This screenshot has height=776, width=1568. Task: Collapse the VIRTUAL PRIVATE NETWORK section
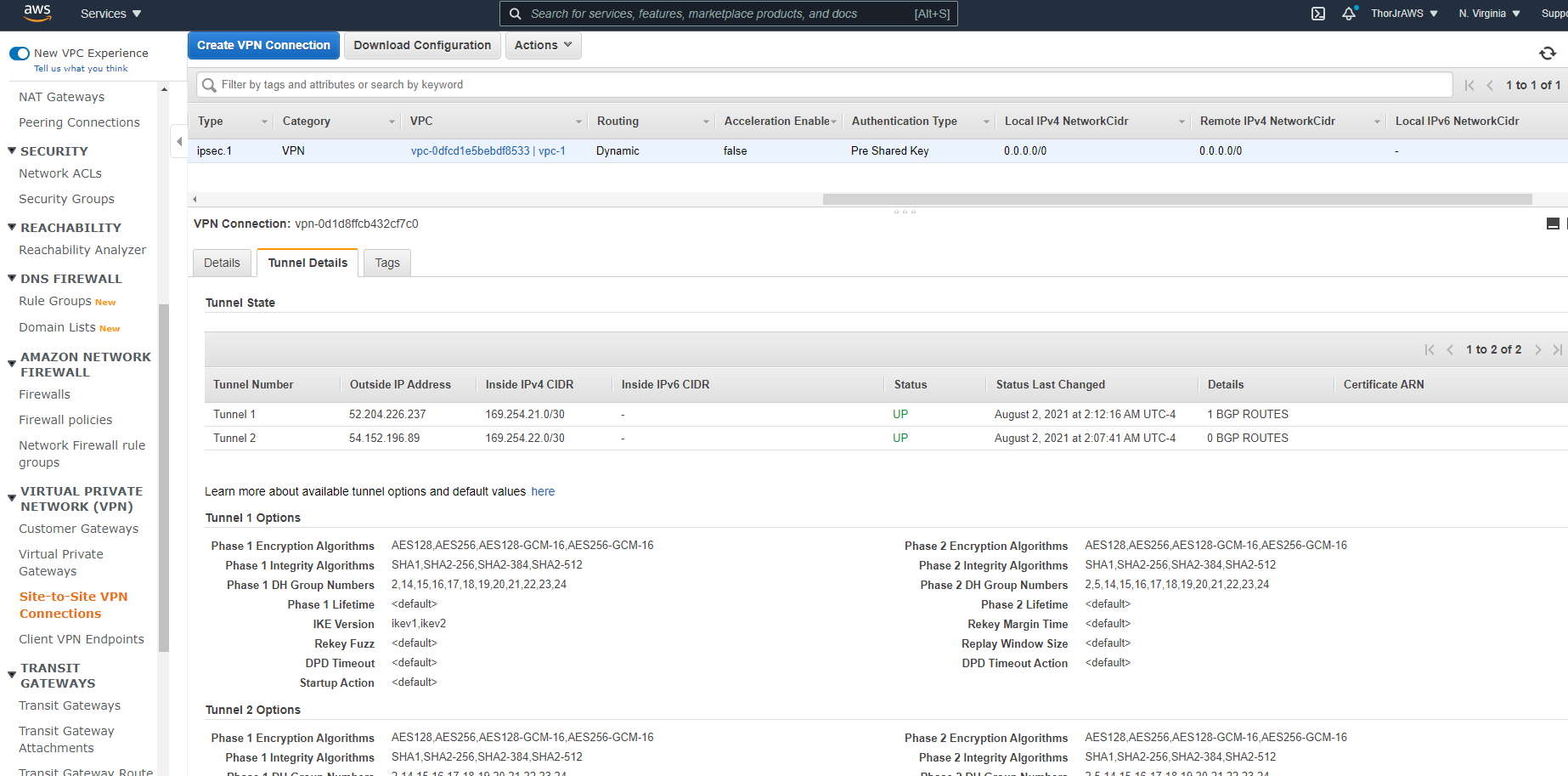12,498
